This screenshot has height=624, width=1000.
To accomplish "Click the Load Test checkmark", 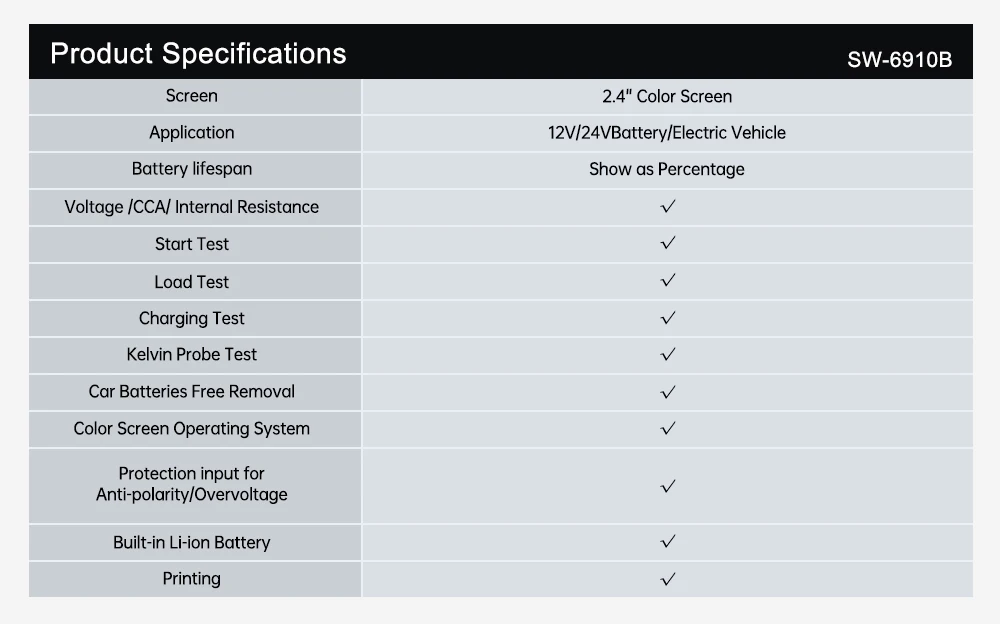I will point(668,281).
